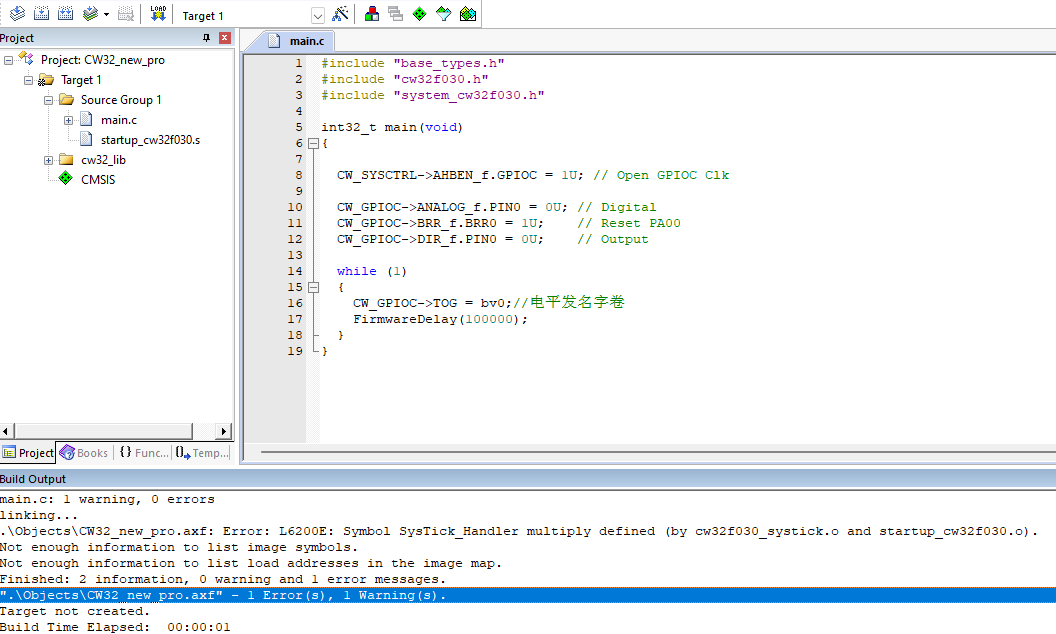This screenshot has width=1056, height=634.
Task: Click the project panel horizontal scrollbar thumb
Action: 103,431
